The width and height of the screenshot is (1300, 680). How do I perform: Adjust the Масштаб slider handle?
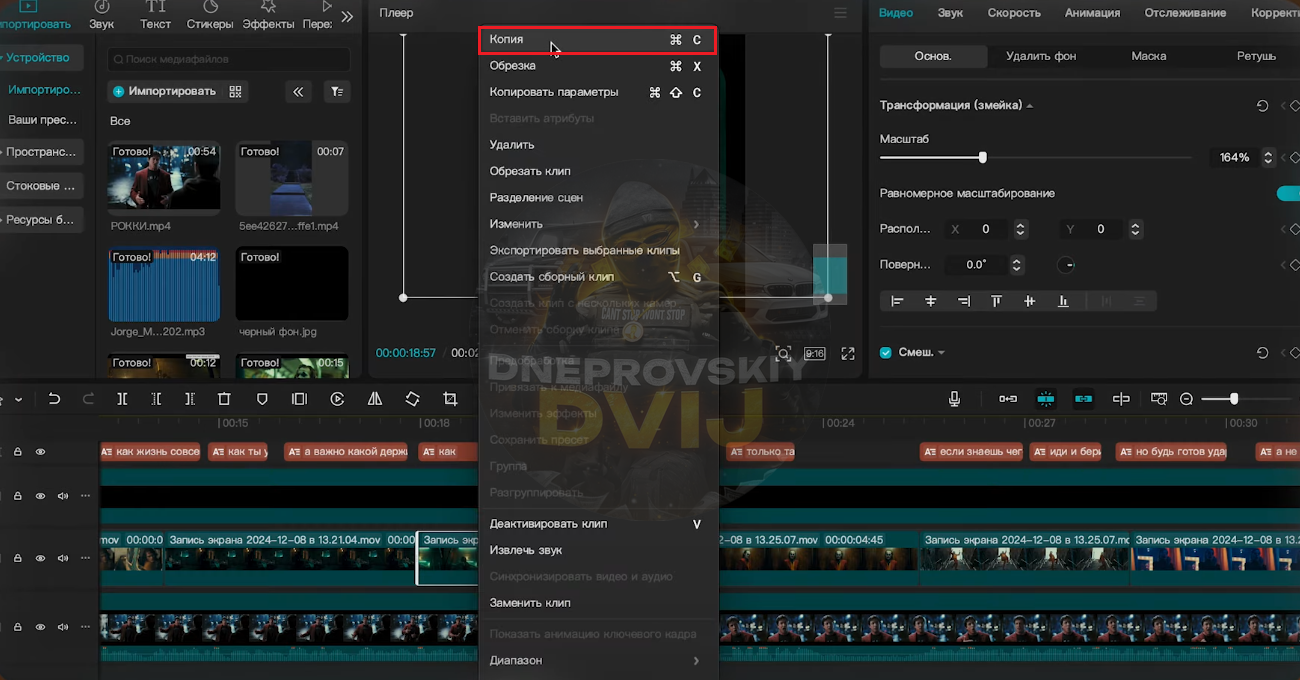click(983, 157)
